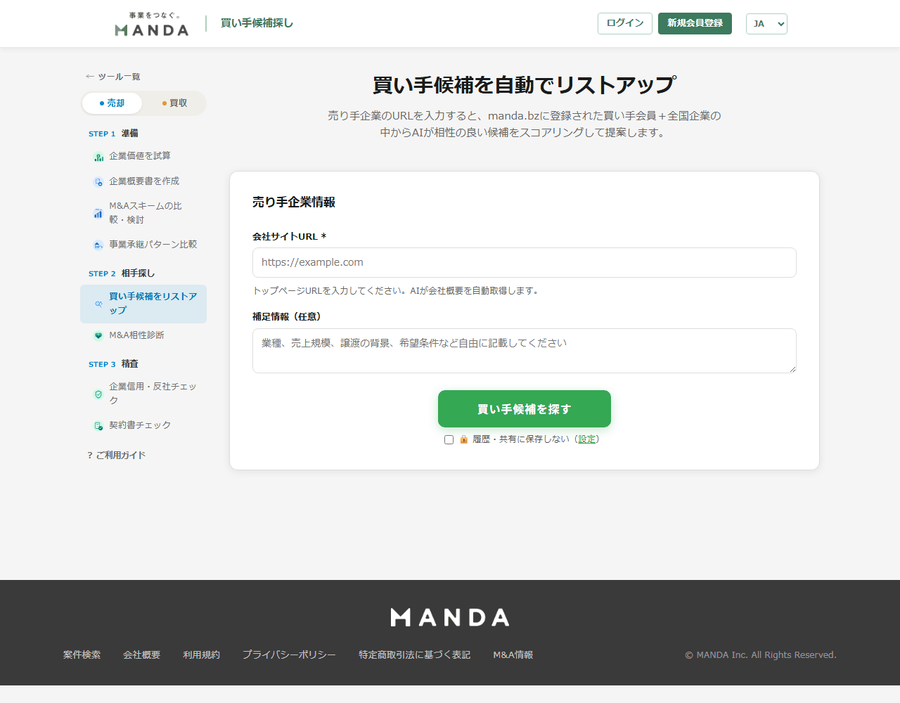Open M&A相性診断 in the sidebar
Viewport: 900px width, 703px height.
tap(143, 335)
